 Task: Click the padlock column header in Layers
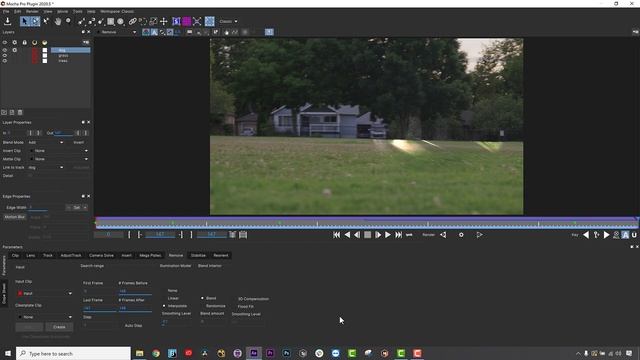(24, 42)
